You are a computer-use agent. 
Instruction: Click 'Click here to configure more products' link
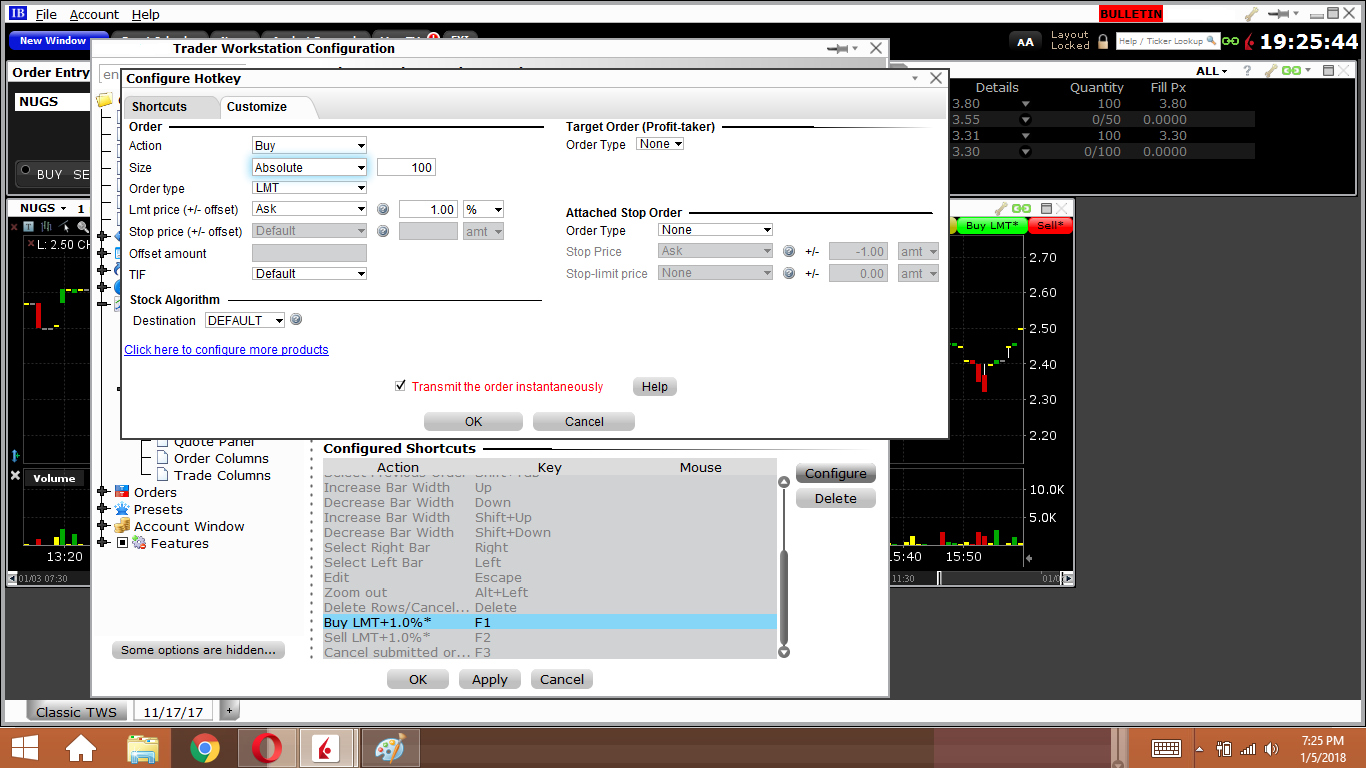pyautogui.click(x=226, y=350)
